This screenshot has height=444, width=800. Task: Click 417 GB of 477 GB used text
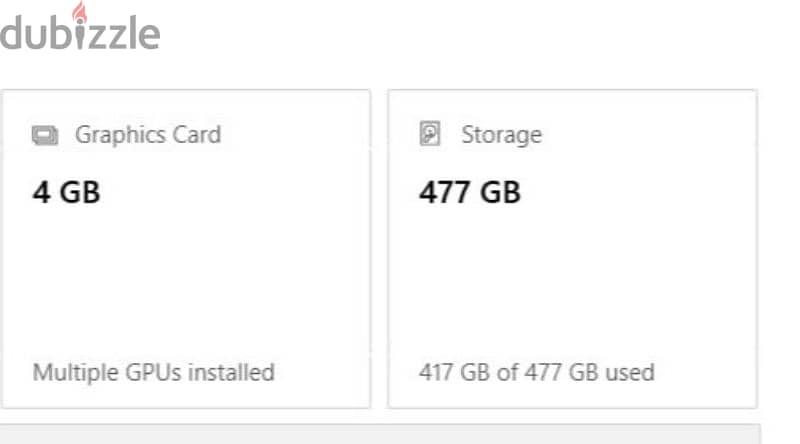point(537,372)
